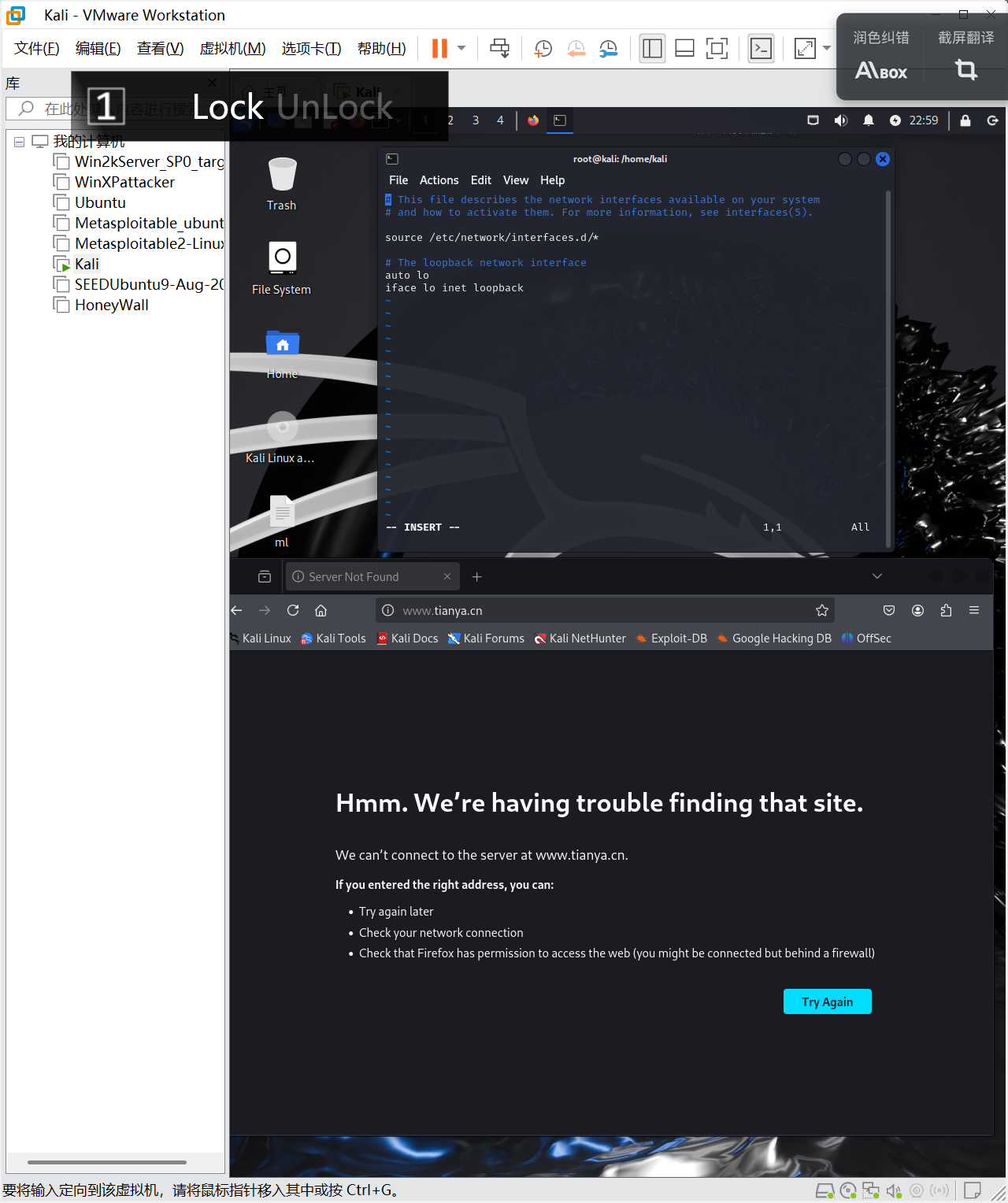Open the Home folder desktop icon
This screenshot has width=1008, height=1203.
[x=282, y=353]
